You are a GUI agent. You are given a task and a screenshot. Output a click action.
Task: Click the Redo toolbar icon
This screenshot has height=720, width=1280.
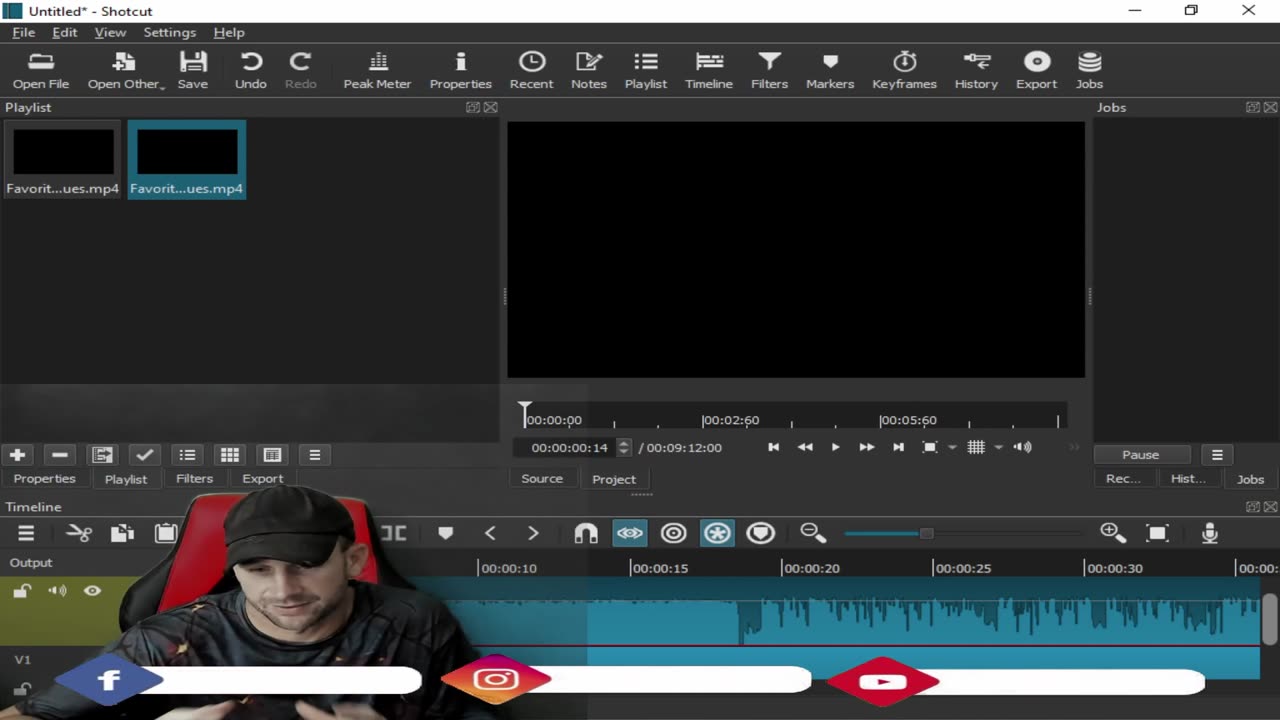click(x=300, y=71)
